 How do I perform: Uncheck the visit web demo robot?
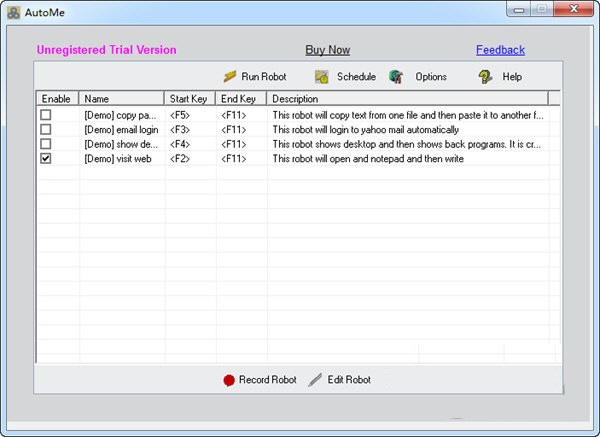(45, 158)
